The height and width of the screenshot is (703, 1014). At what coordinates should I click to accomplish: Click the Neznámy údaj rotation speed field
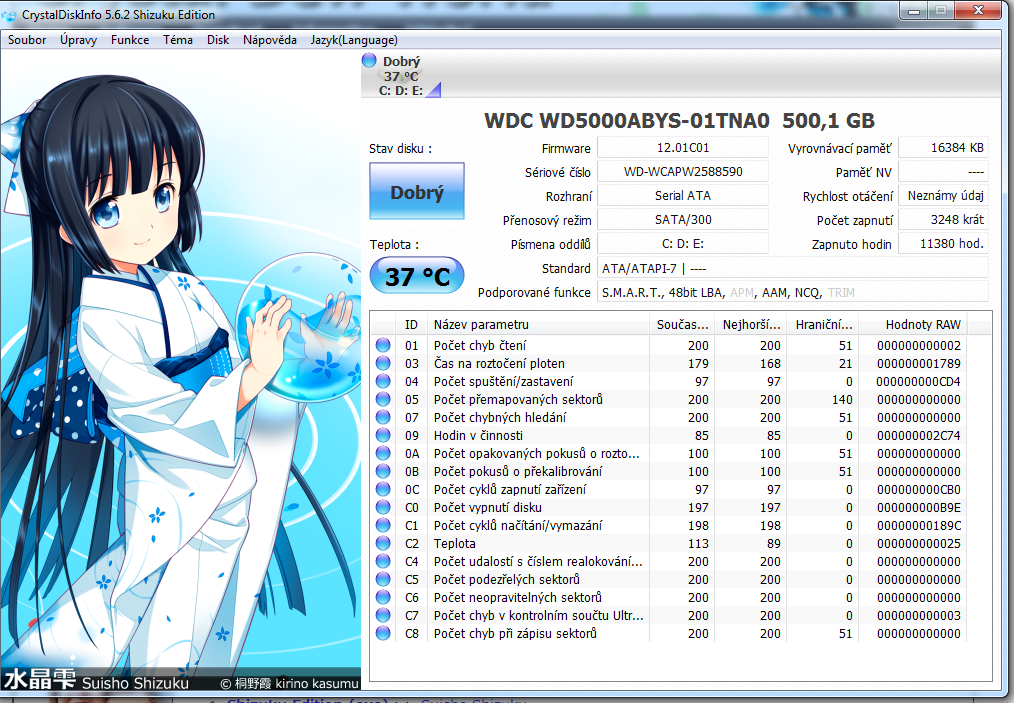pyautogui.click(x=944, y=195)
